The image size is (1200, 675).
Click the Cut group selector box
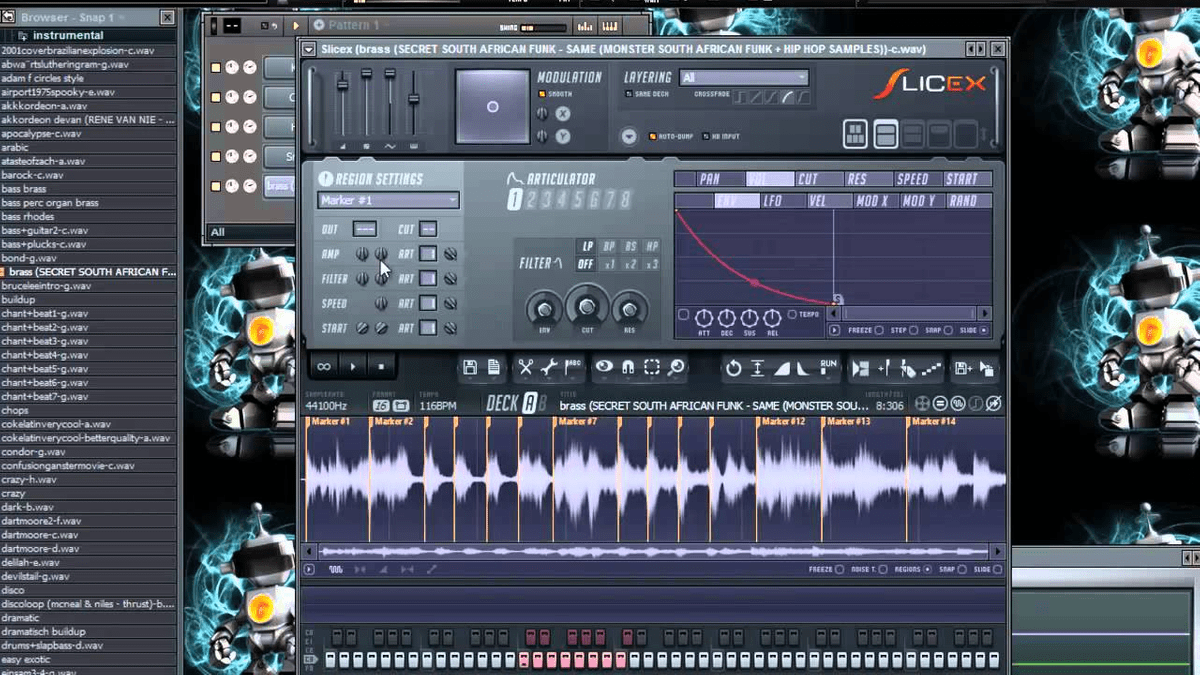(428, 229)
